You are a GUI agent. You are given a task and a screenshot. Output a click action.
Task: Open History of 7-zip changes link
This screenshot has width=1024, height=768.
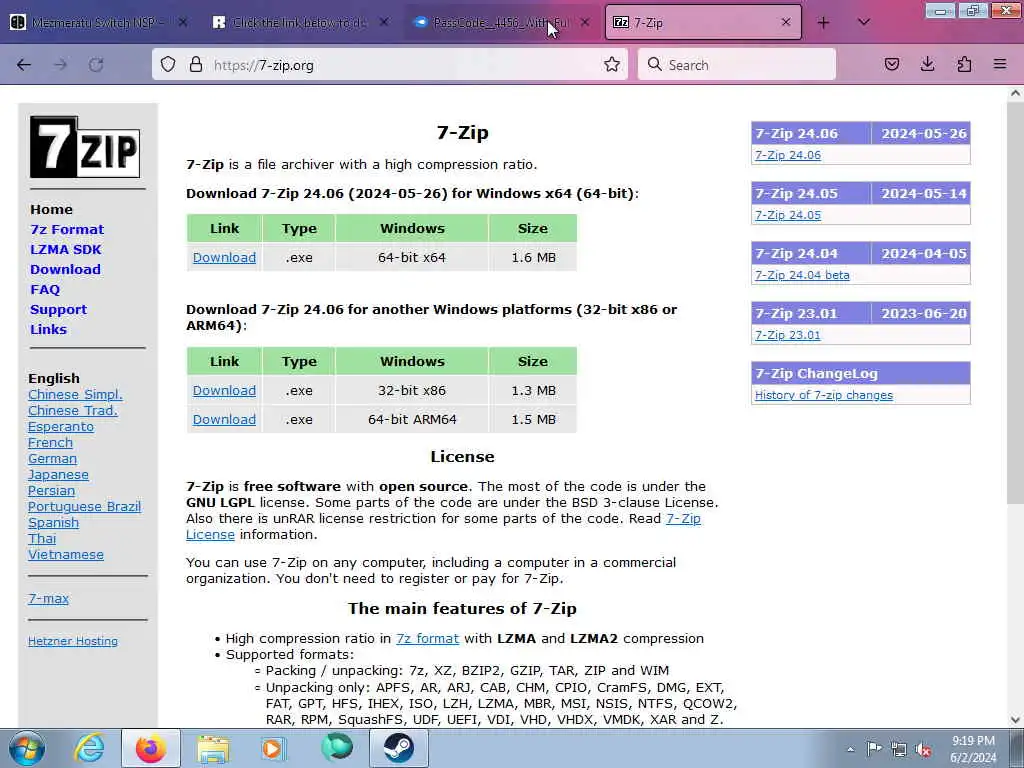[x=824, y=395]
